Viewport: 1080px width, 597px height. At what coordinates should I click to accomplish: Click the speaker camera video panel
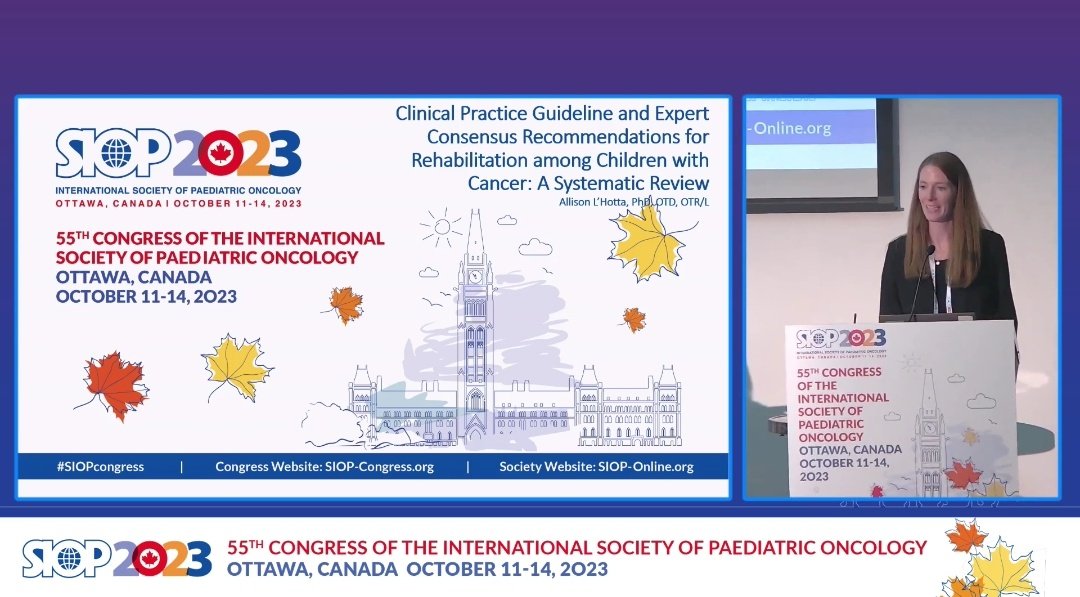902,297
